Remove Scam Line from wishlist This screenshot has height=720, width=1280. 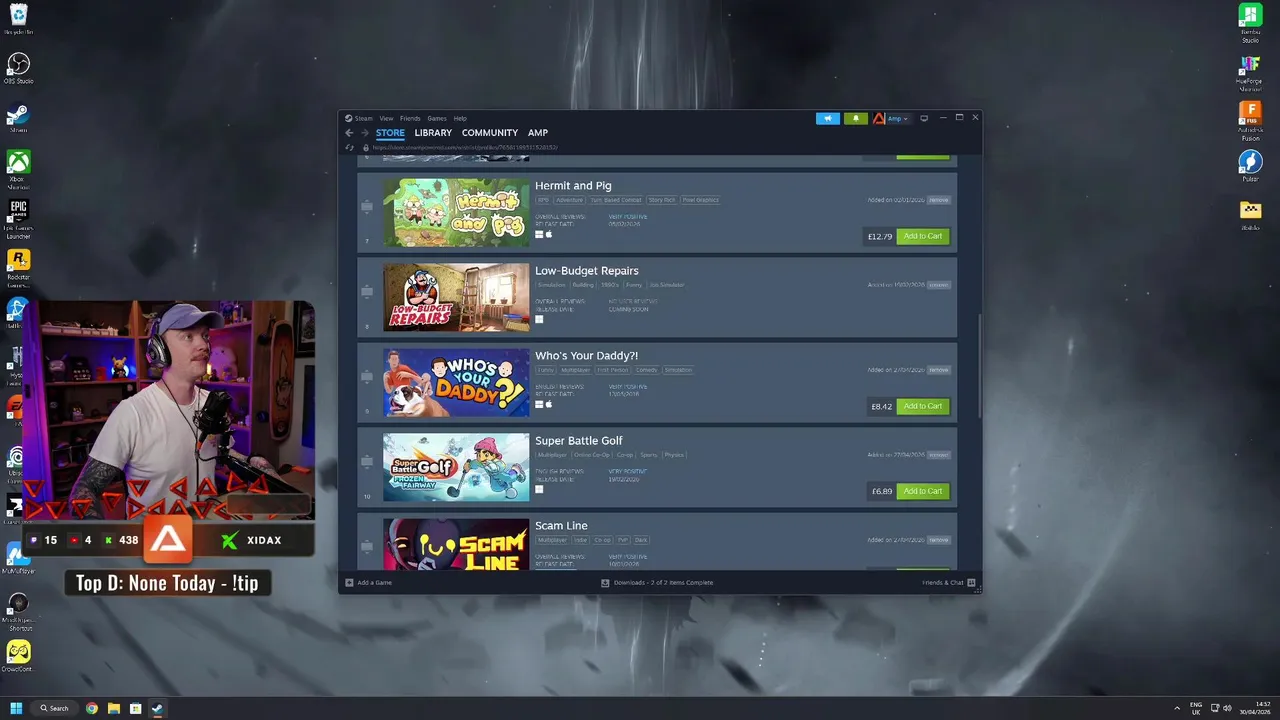(x=938, y=540)
